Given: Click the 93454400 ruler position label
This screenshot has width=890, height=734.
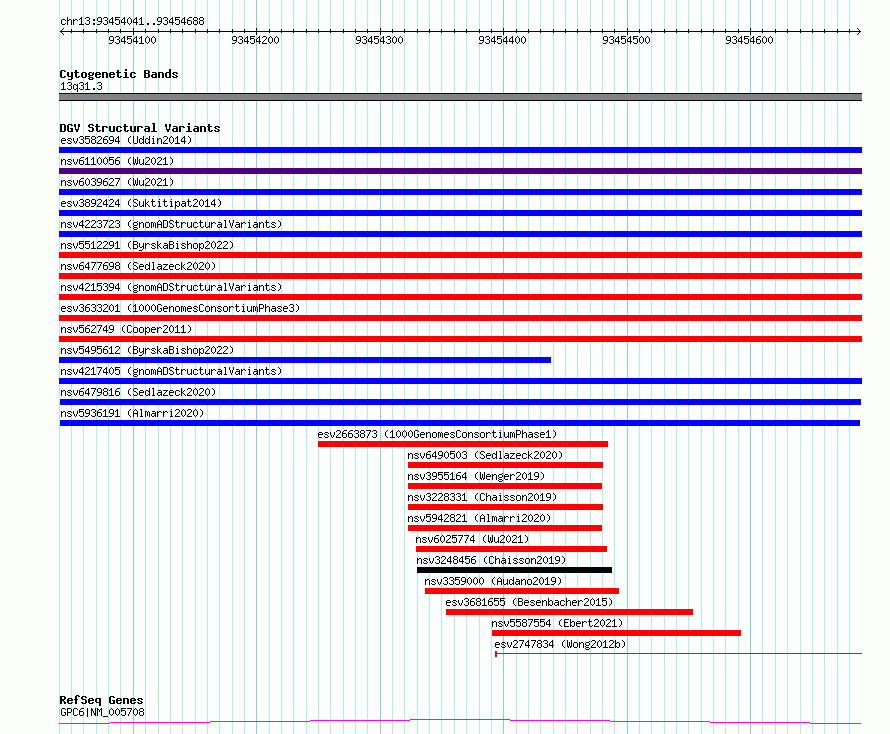Looking at the screenshot, I should 502,40.
